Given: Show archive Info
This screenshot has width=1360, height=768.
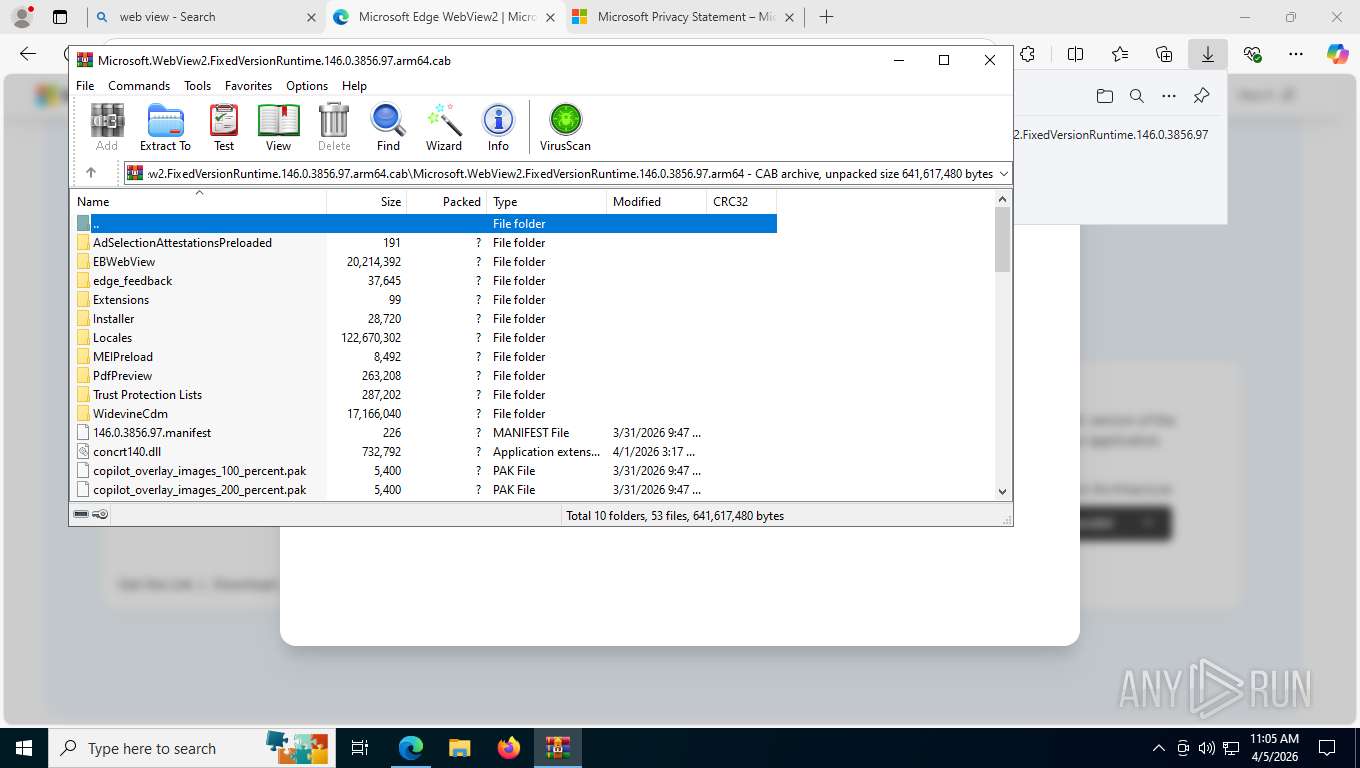Looking at the screenshot, I should (498, 127).
